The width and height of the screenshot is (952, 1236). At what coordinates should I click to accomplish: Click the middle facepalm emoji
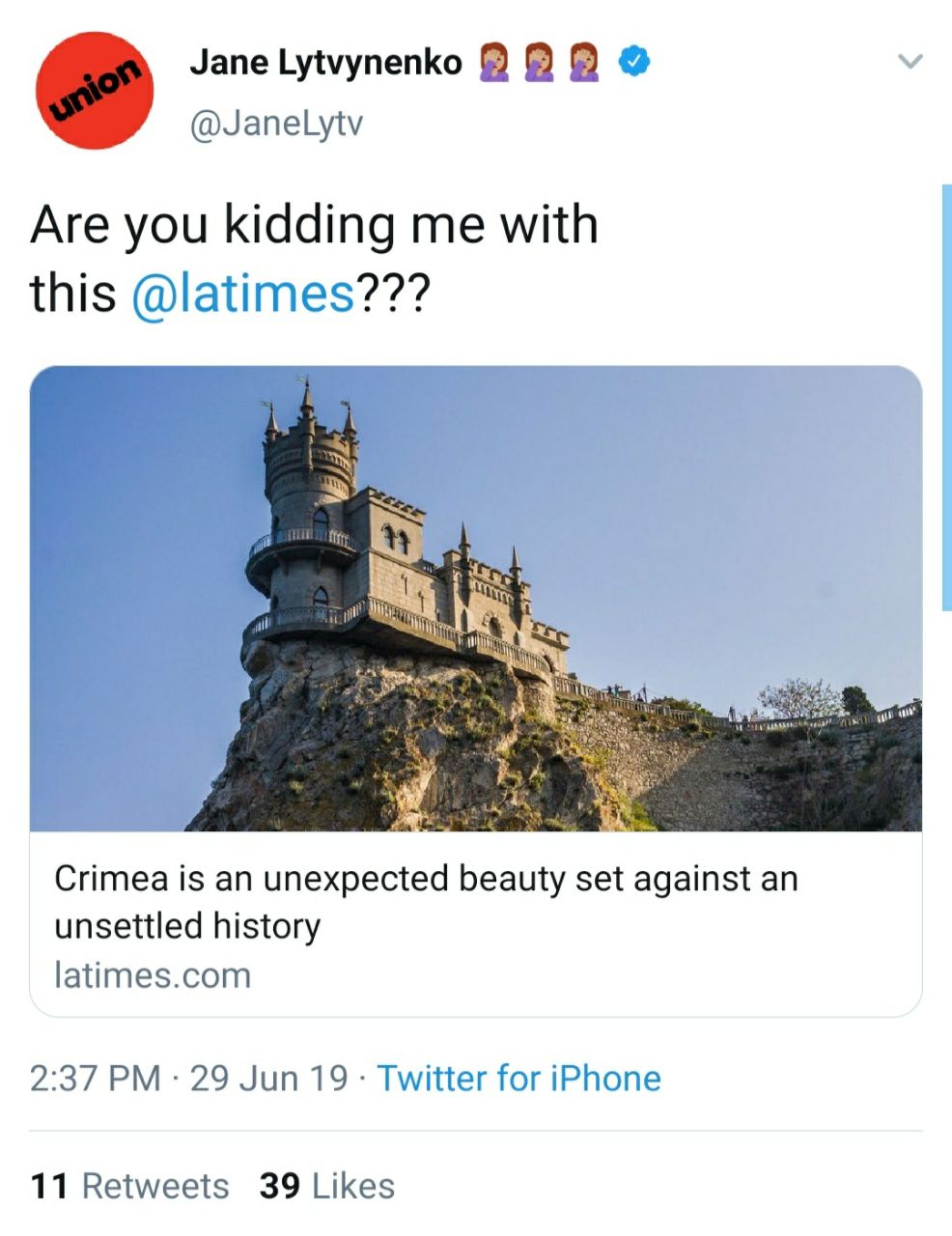point(539,63)
